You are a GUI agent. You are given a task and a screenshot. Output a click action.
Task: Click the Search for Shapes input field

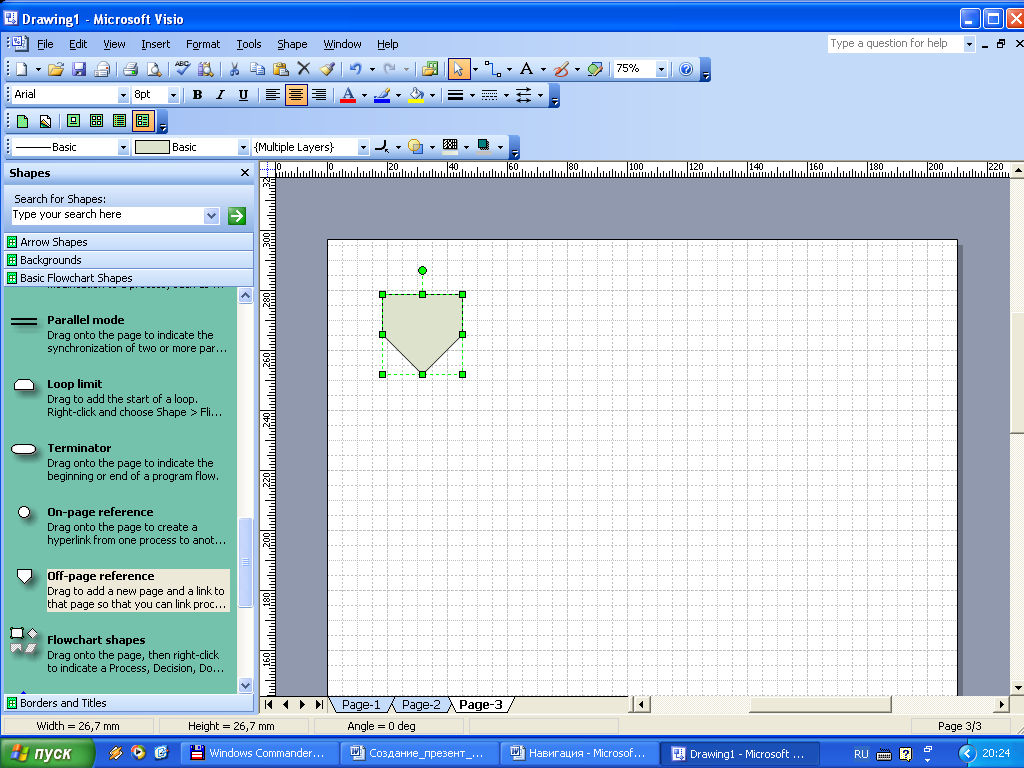click(108, 215)
